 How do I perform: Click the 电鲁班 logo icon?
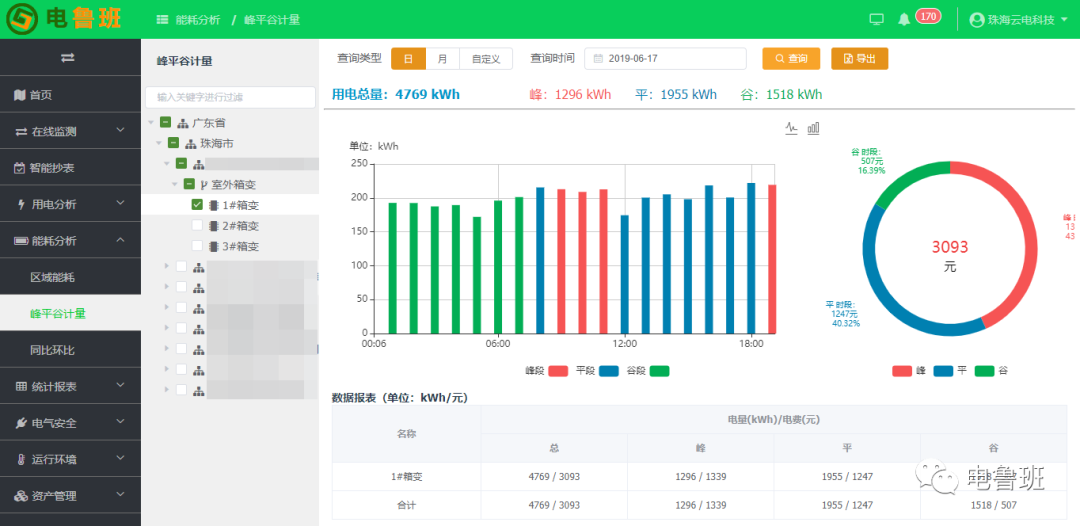tap(21, 19)
